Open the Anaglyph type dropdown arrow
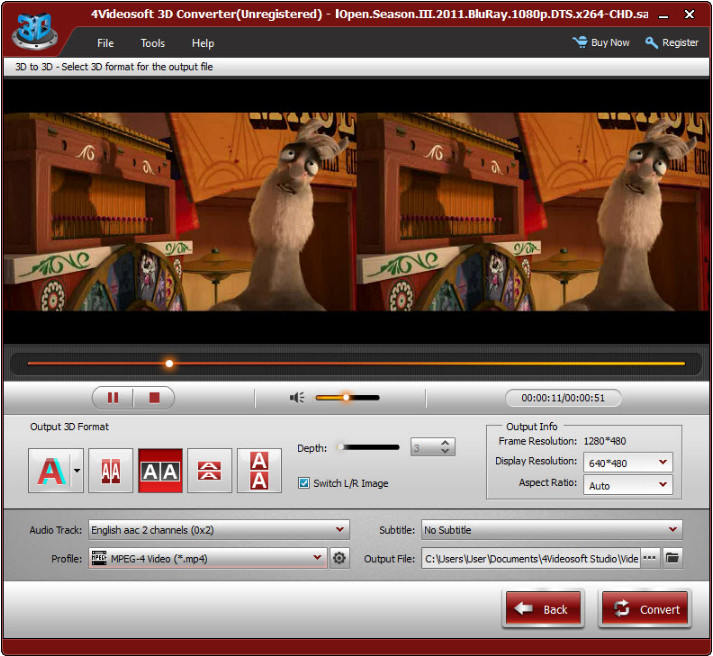Screen dimensions: 713x656 [77, 471]
